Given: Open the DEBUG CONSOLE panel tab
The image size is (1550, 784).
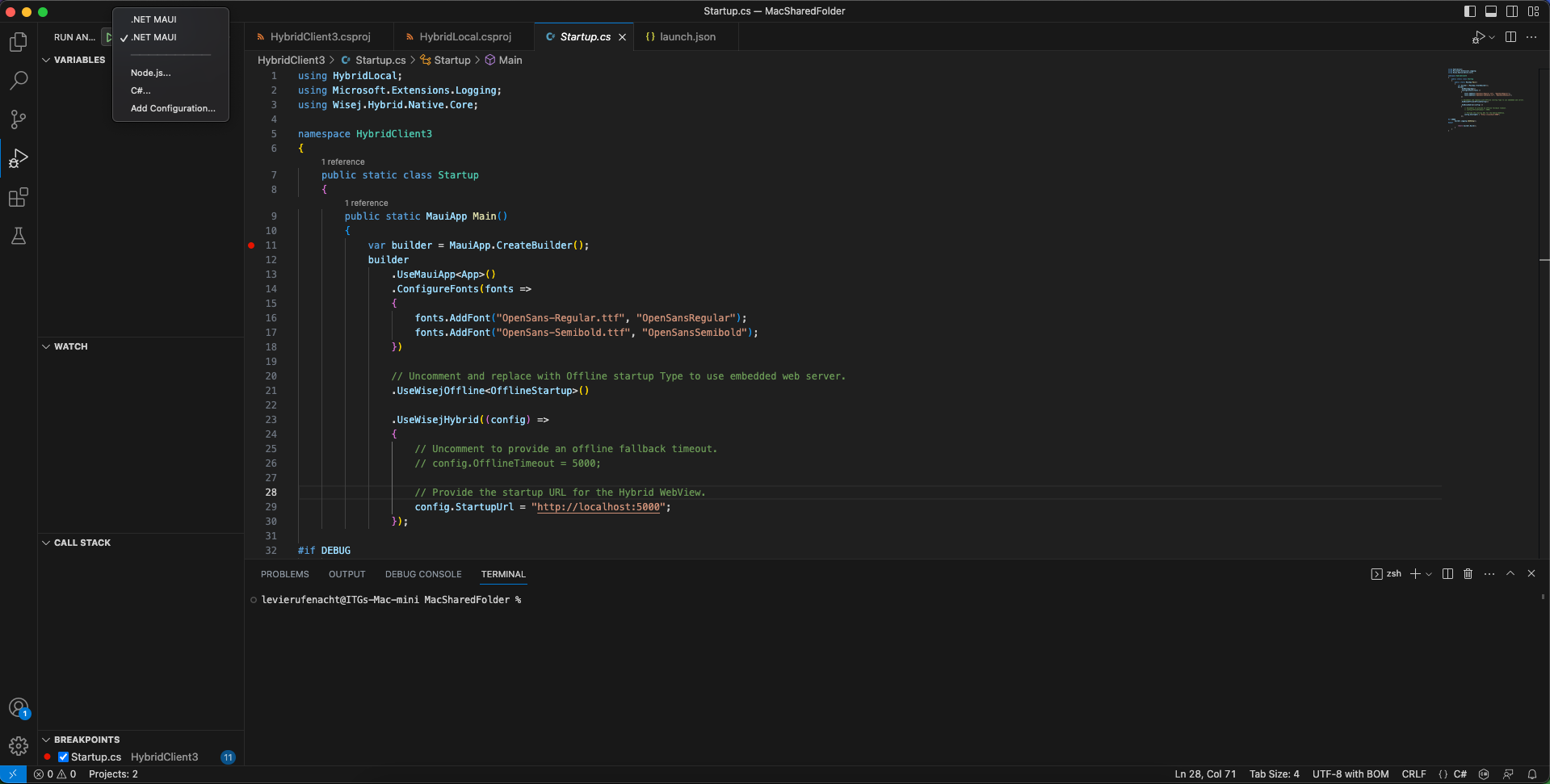Looking at the screenshot, I should pos(423,574).
